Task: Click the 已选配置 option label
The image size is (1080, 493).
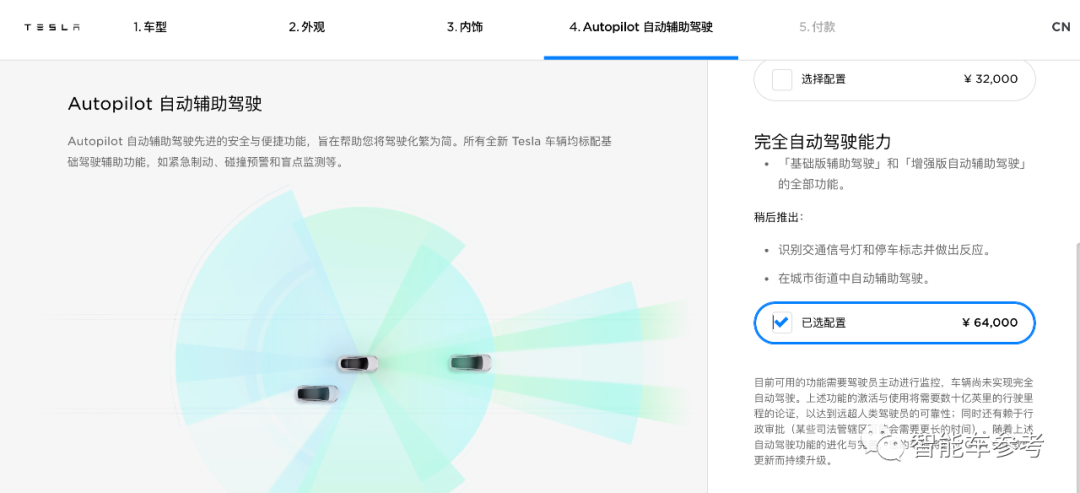Action: click(x=823, y=322)
